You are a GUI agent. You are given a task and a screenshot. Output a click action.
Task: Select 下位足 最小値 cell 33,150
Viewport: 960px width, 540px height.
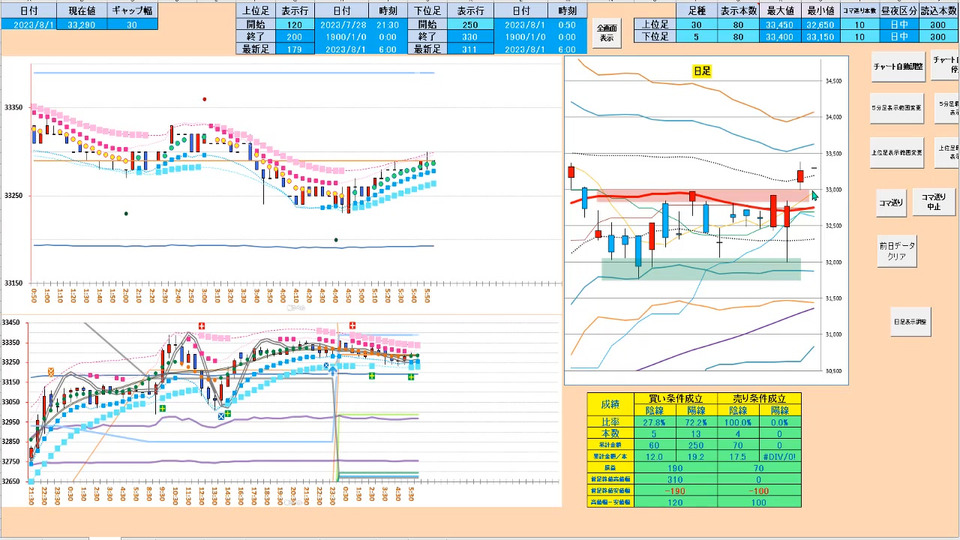tap(819, 37)
